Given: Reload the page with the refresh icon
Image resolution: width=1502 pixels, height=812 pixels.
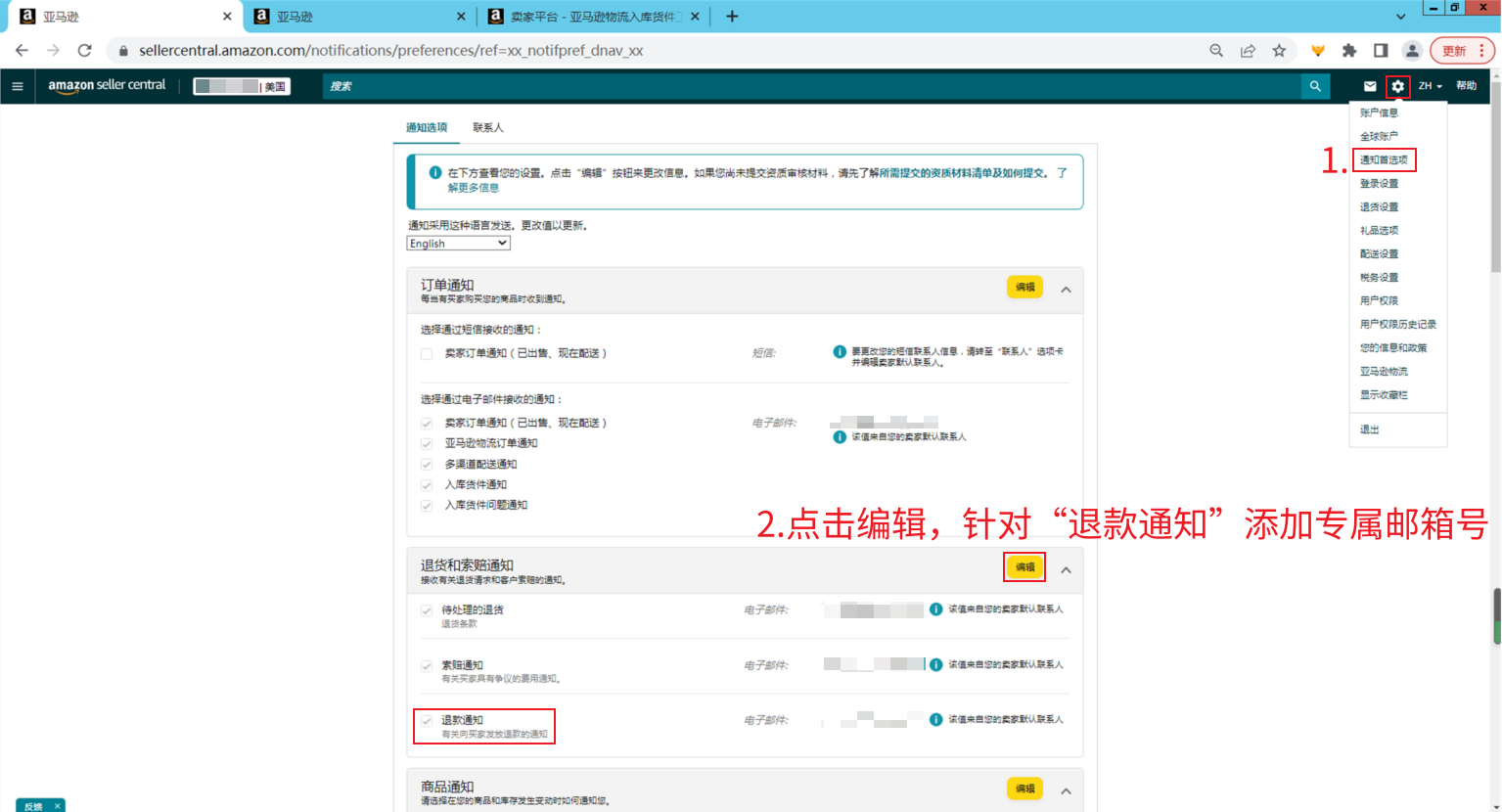Looking at the screenshot, I should point(85,50).
